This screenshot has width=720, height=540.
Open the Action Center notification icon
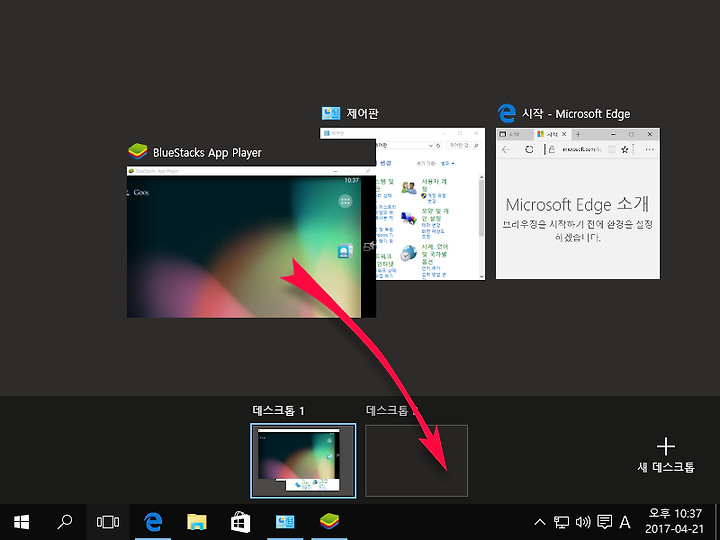(x=604, y=522)
